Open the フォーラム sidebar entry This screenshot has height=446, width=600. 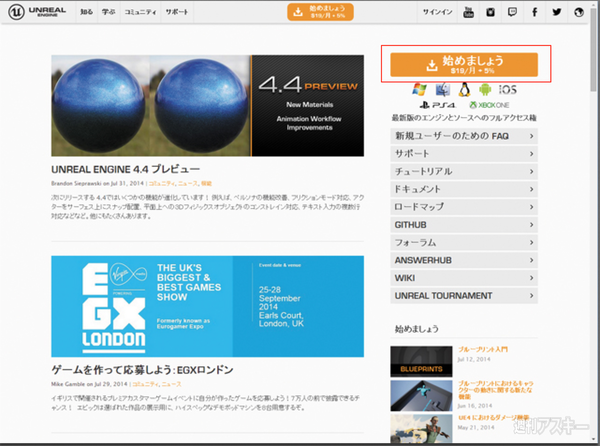tap(464, 243)
